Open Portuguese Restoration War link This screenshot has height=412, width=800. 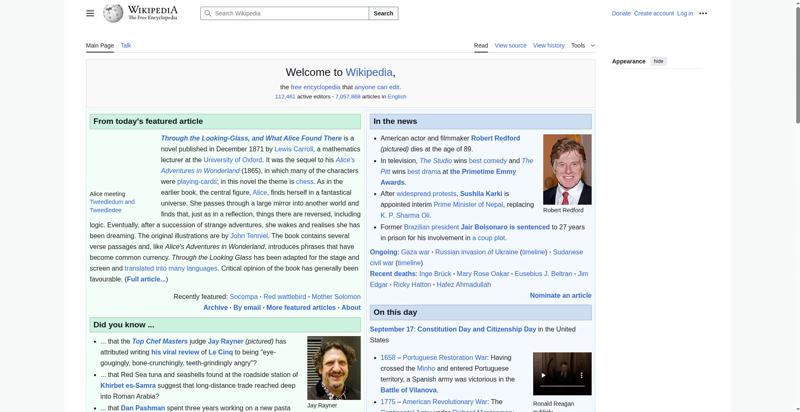click(445, 357)
